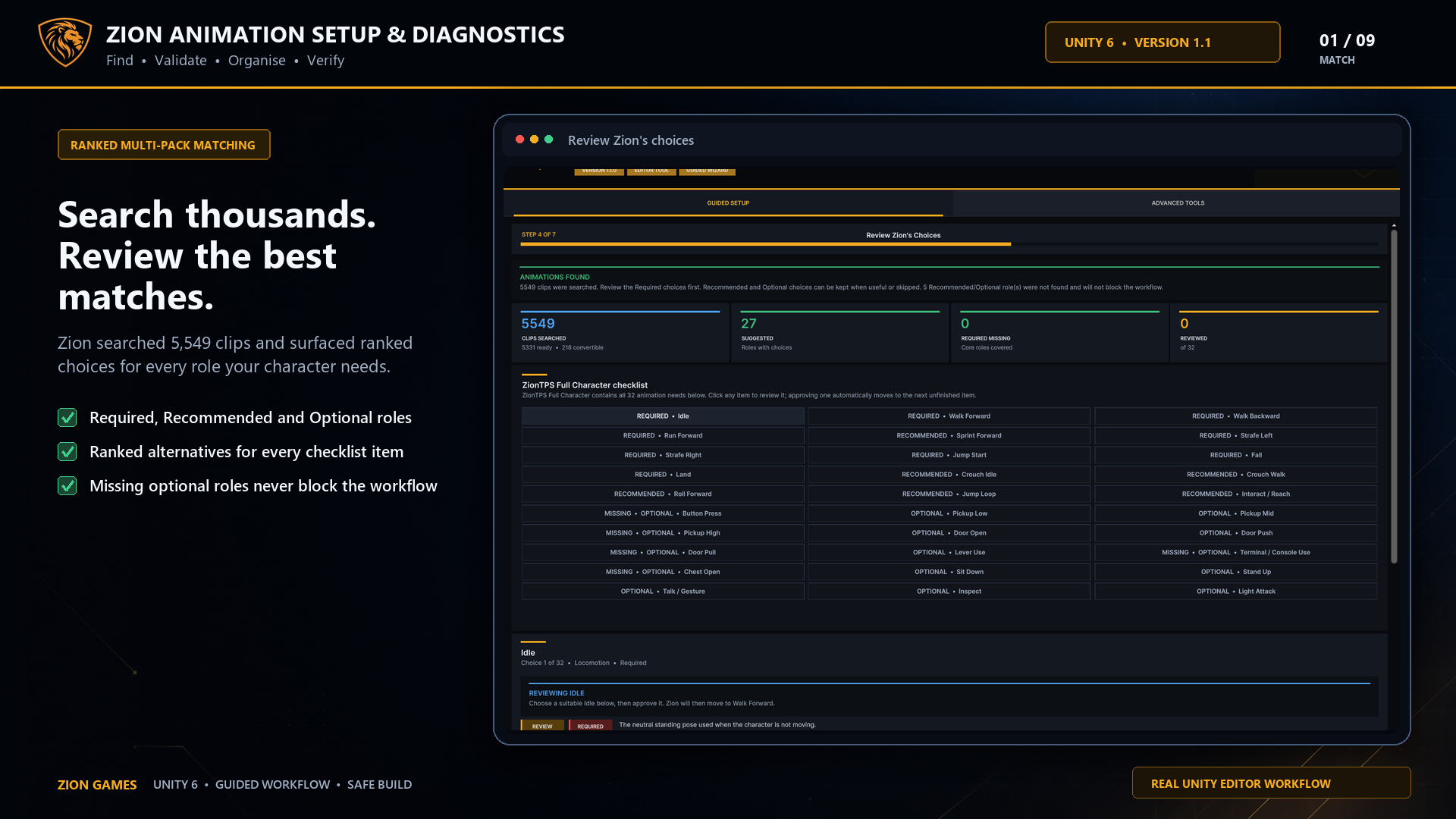Select the Sprint Forward checklist item

coord(949,436)
